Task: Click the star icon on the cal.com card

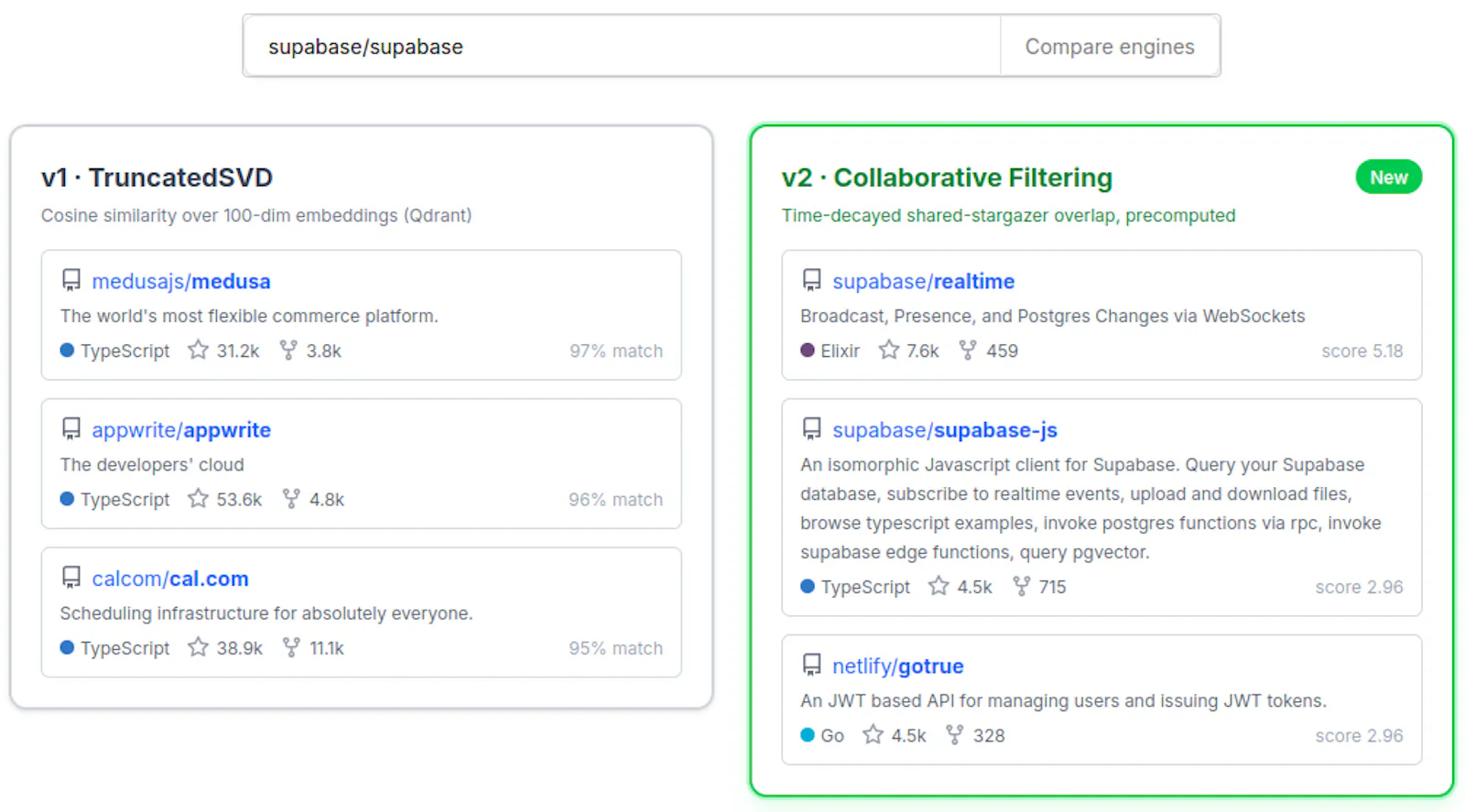Action: (198, 647)
